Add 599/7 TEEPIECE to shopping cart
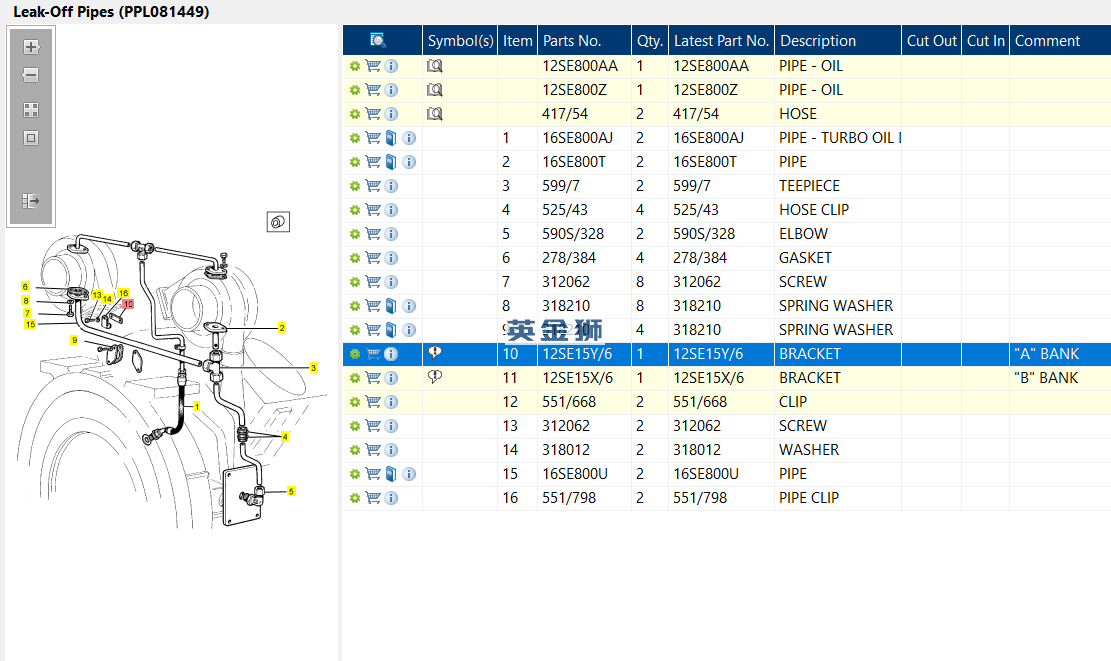This screenshot has width=1111, height=661. coord(373,186)
